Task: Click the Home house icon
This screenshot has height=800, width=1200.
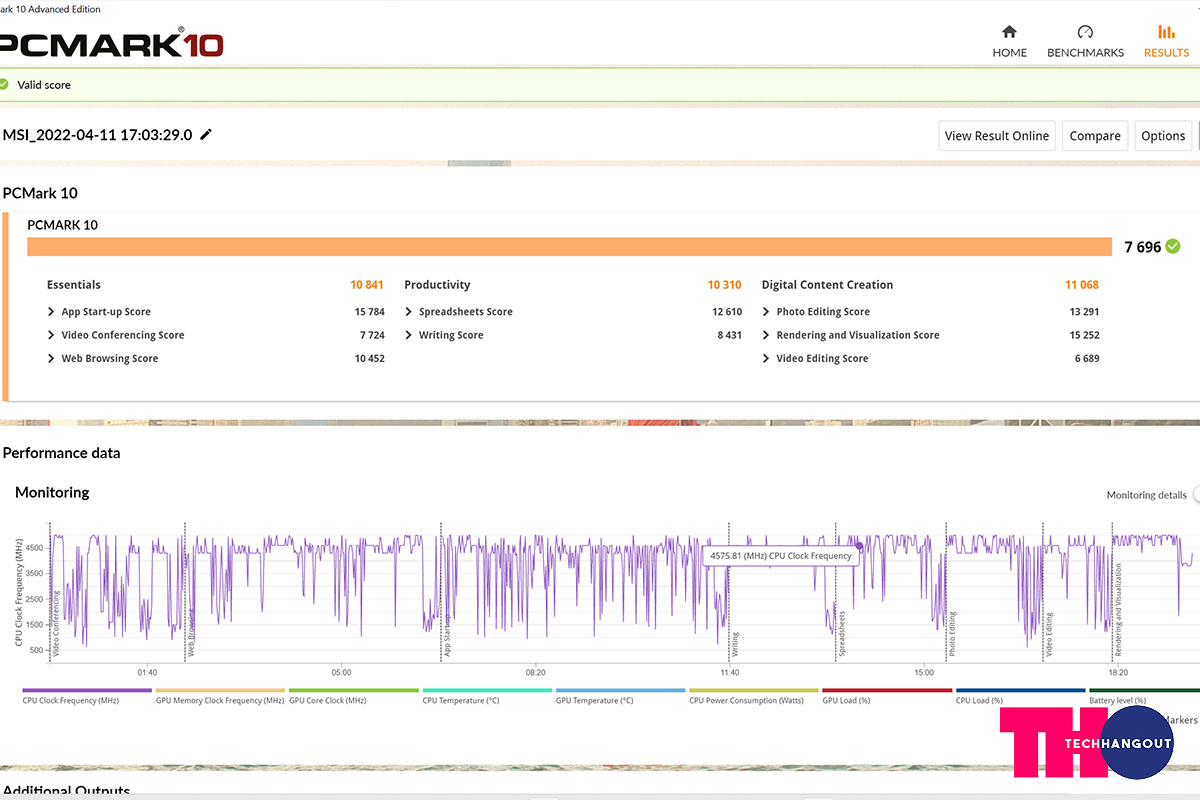Action: tap(1009, 32)
